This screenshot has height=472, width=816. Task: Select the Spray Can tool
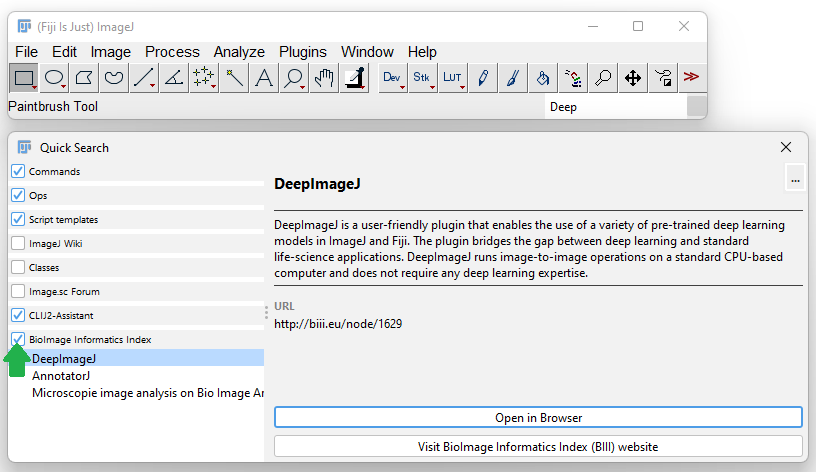[573, 78]
